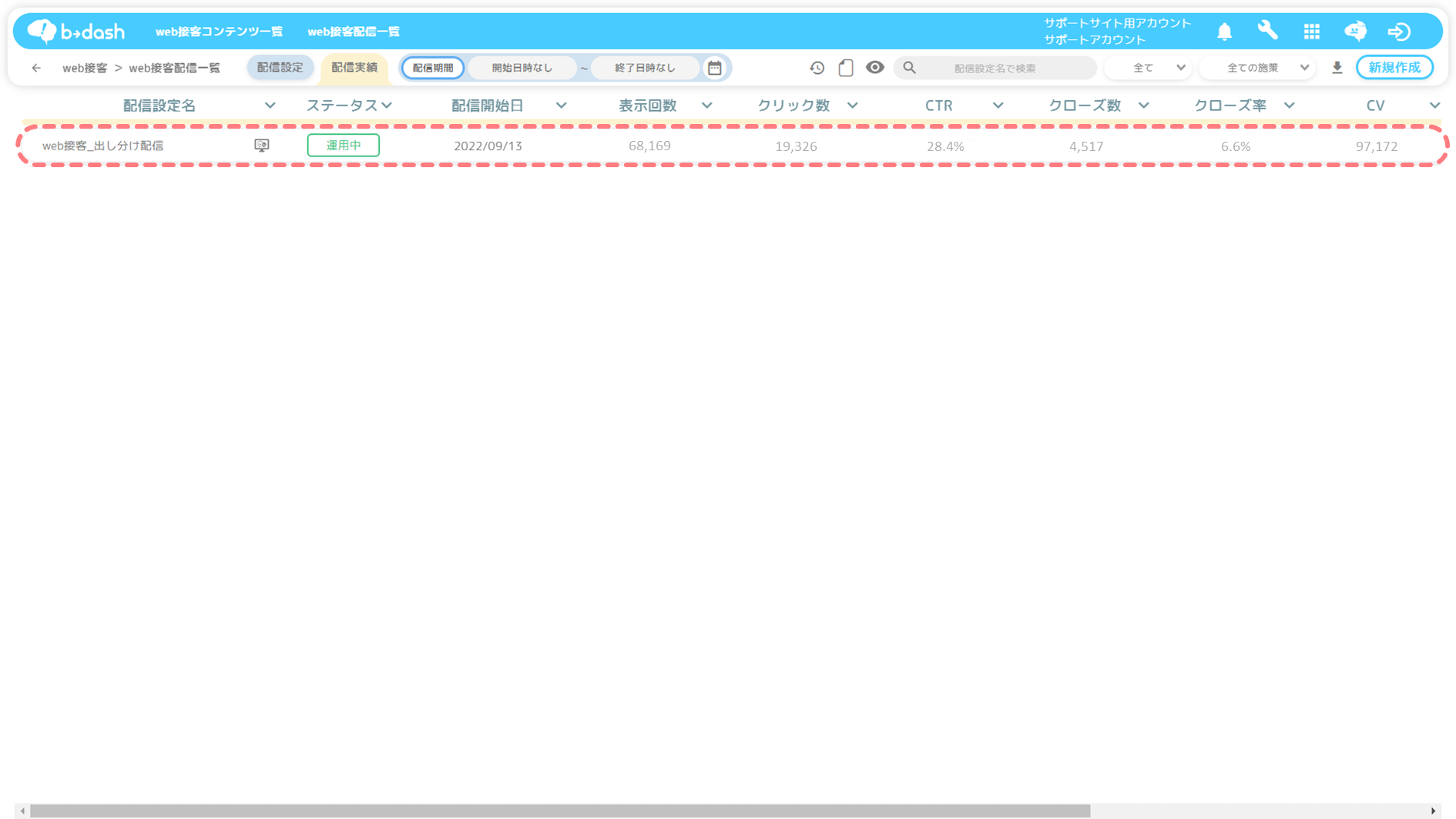Click the horizontal scrollbar thumb
This screenshot has width=1456, height=819.
tap(560, 811)
